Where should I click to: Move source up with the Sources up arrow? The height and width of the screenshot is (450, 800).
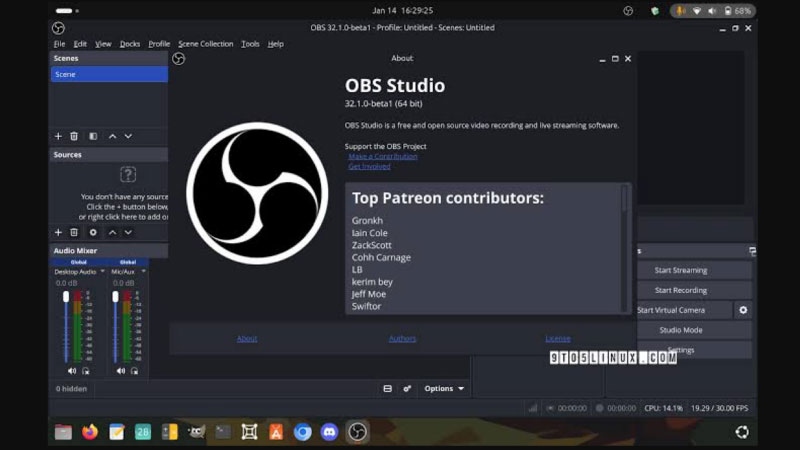coord(112,232)
